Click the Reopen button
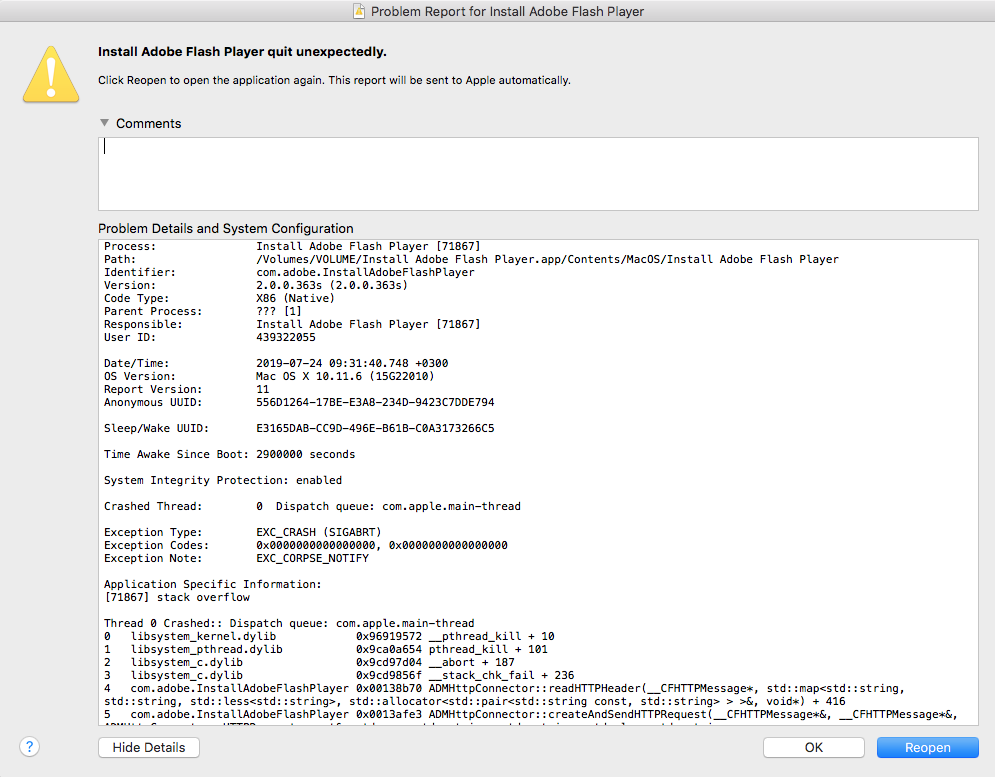The width and height of the screenshot is (995, 777). click(927, 747)
